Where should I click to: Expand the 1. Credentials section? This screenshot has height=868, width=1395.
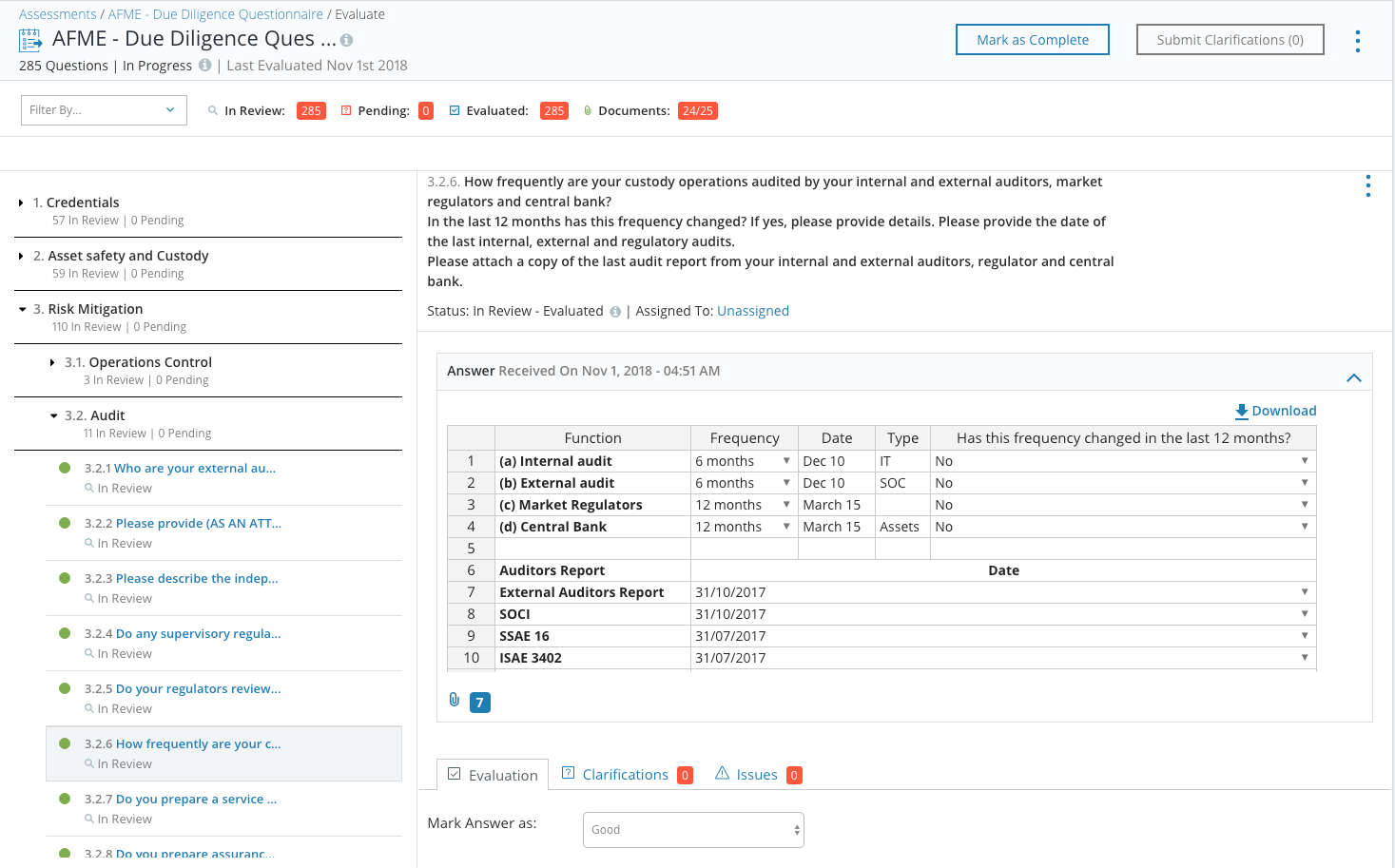click(x=21, y=203)
